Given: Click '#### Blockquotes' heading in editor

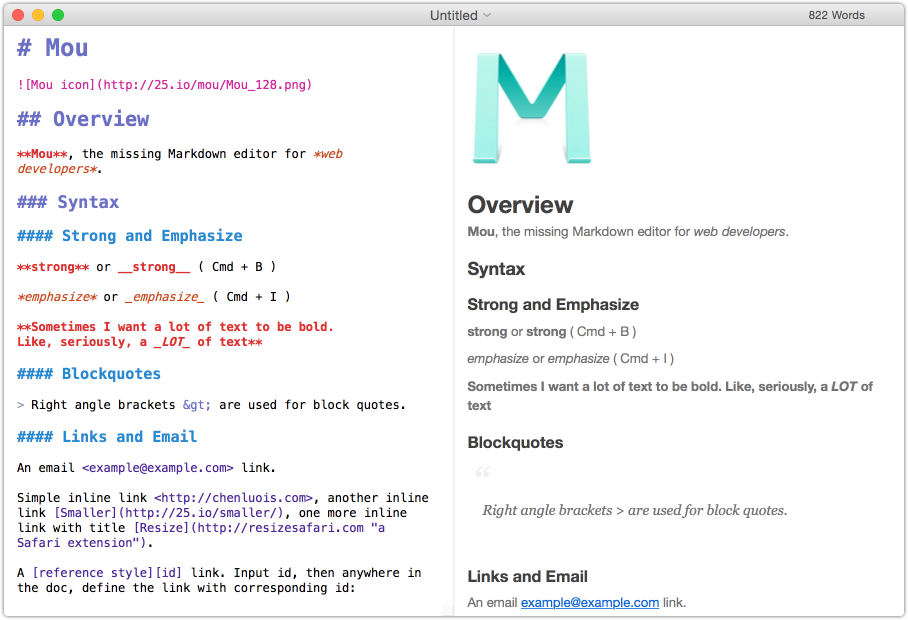Looking at the screenshot, I should [x=89, y=373].
